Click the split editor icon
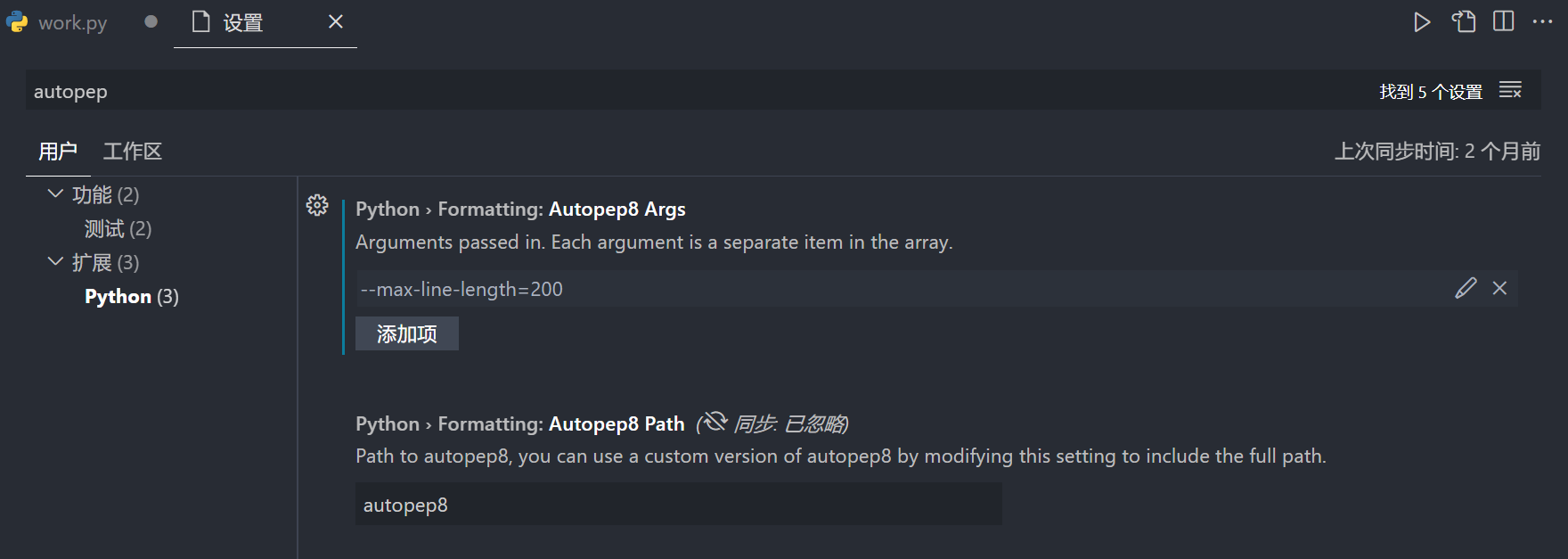Viewport: 1568px width, 559px height. pyautogui.click(x=1504, y=21)
